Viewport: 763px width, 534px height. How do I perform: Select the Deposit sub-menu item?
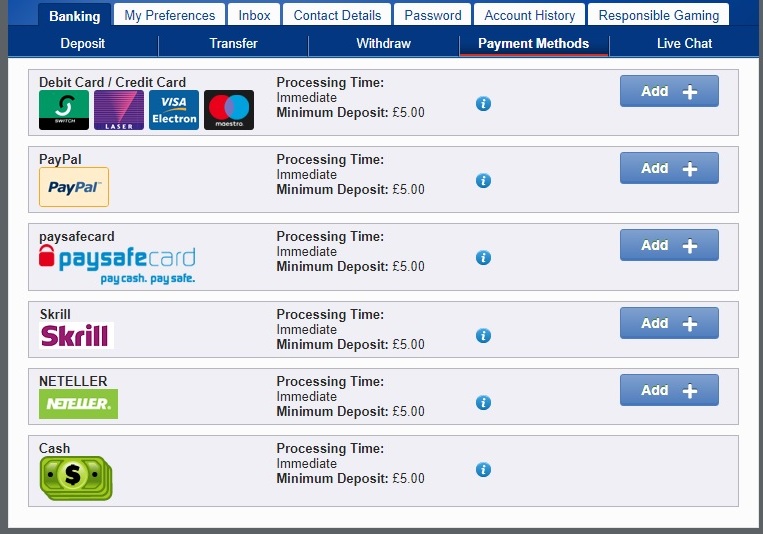[x=83, y=43]
